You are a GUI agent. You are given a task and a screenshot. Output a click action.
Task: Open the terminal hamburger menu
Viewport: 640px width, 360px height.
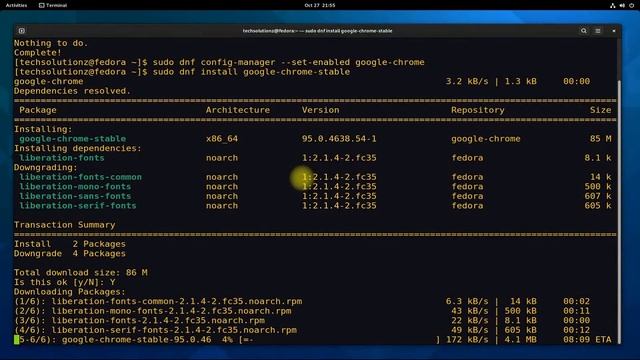598,31
